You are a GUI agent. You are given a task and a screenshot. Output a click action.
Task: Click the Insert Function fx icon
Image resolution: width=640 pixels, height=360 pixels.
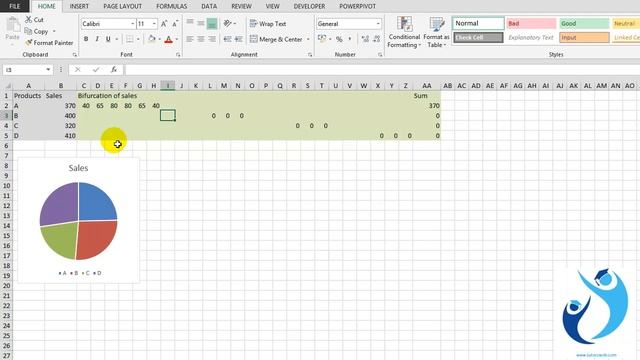114,69
